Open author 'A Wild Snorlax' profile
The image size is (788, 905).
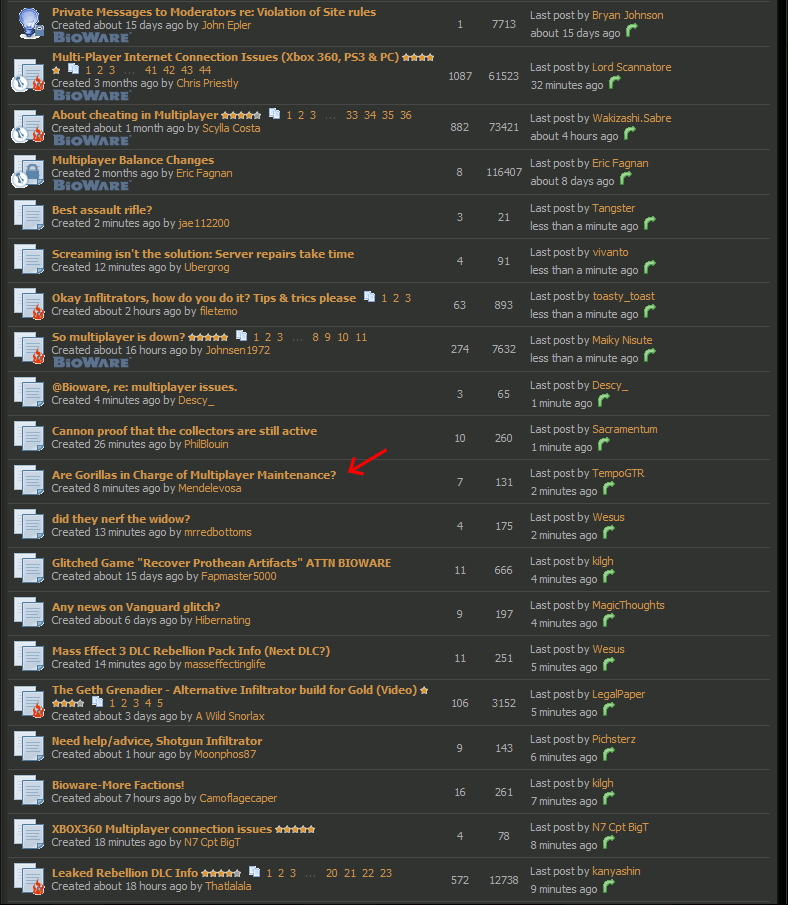pyautogui.click(x=230, y=716)
